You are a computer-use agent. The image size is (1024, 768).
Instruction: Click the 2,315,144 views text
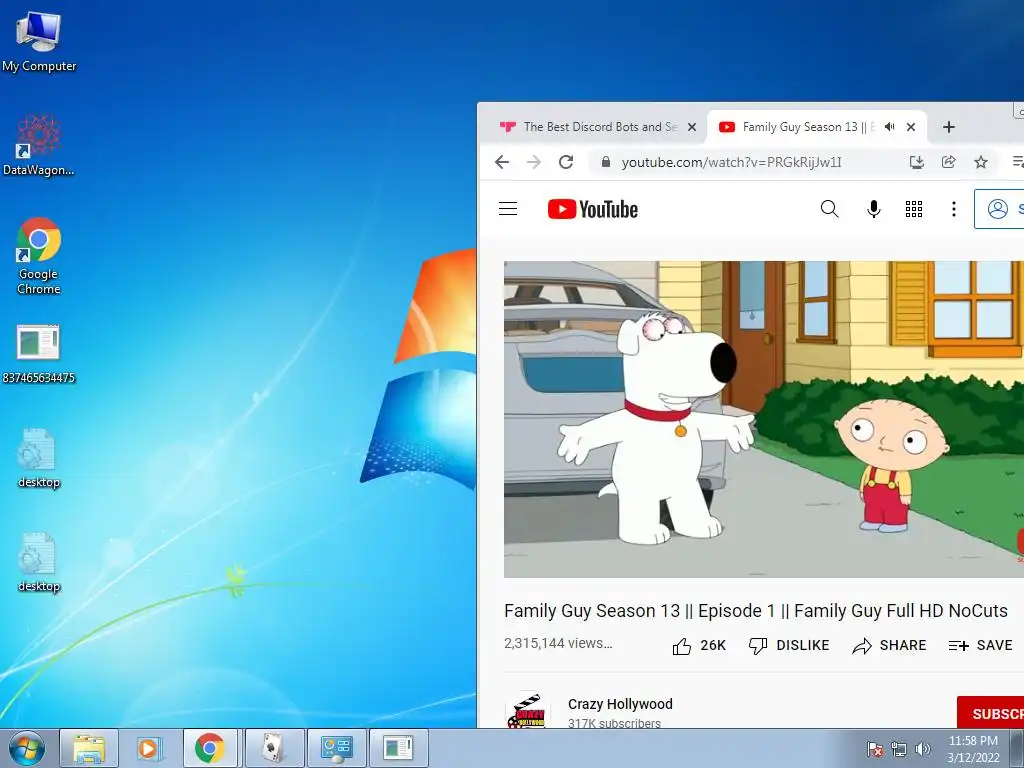558,643
